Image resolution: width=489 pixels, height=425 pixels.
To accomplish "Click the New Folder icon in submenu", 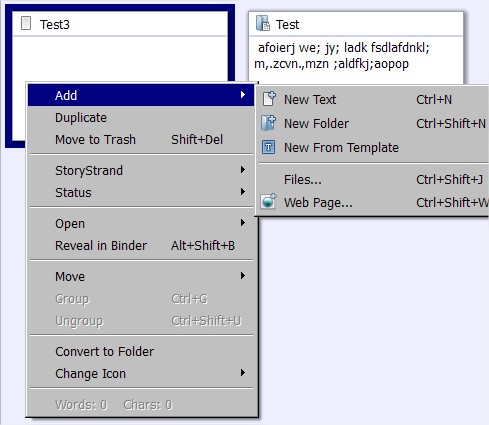I will point(269,123).
